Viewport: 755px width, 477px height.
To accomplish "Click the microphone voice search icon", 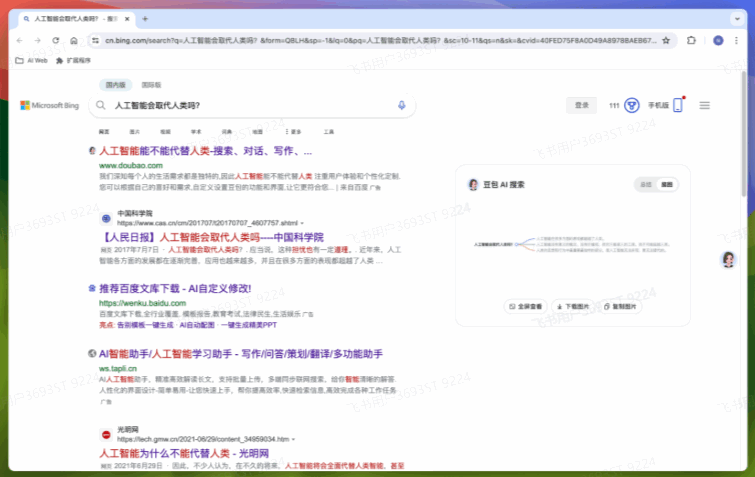I will tap(402, 105).
